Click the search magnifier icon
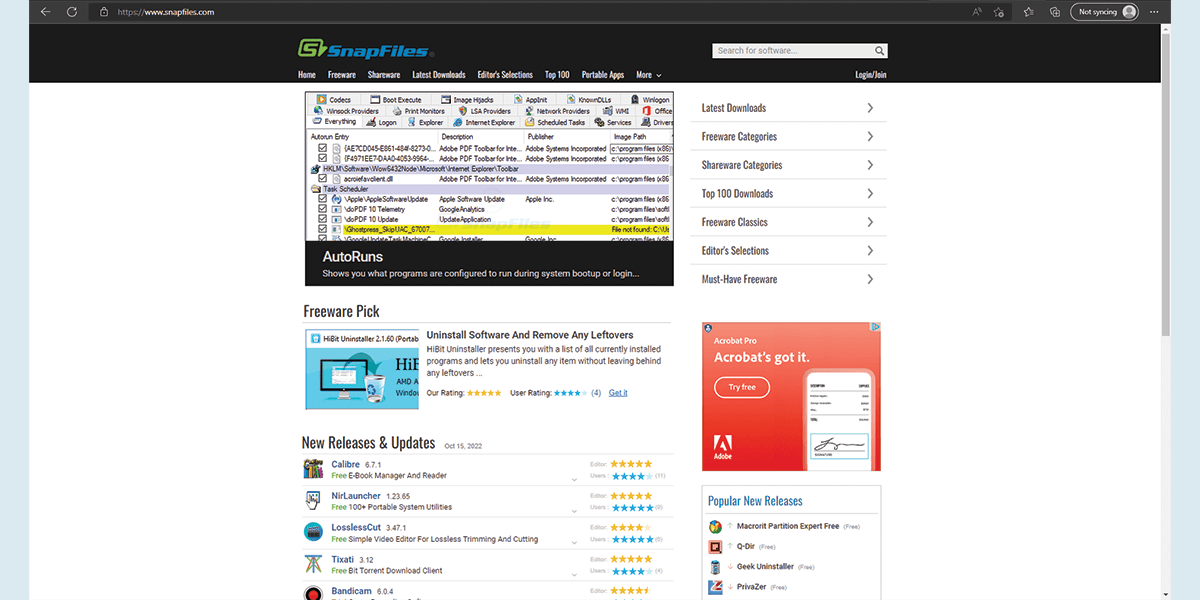 click(x=879, y=51)
